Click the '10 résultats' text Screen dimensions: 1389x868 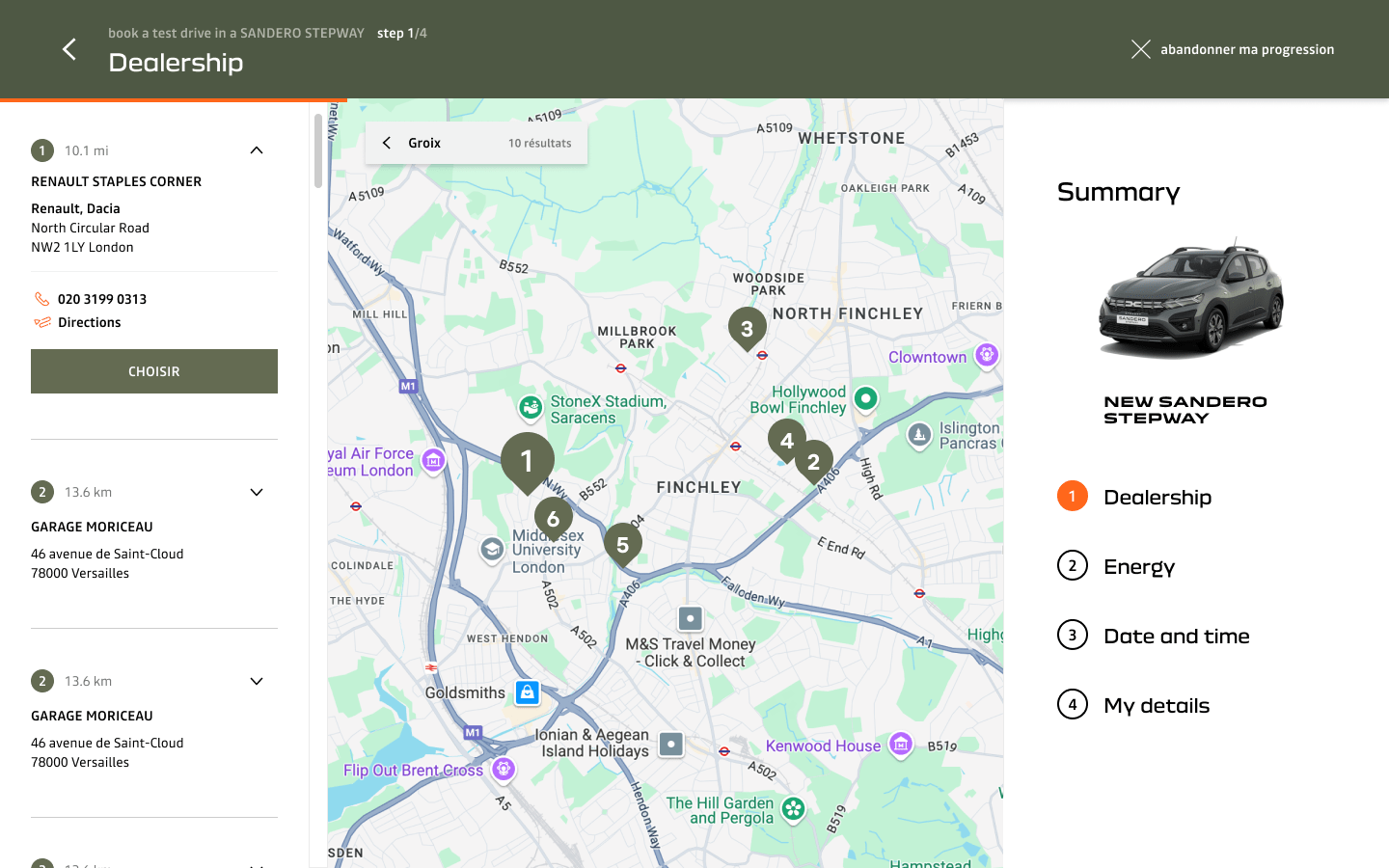tap(539, 143)
